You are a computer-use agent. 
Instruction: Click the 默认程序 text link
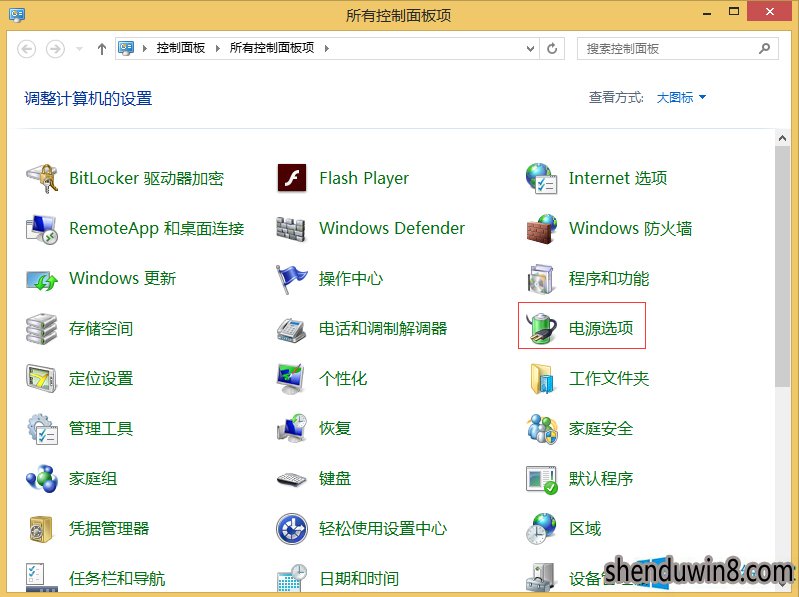(x=601, y=479)
